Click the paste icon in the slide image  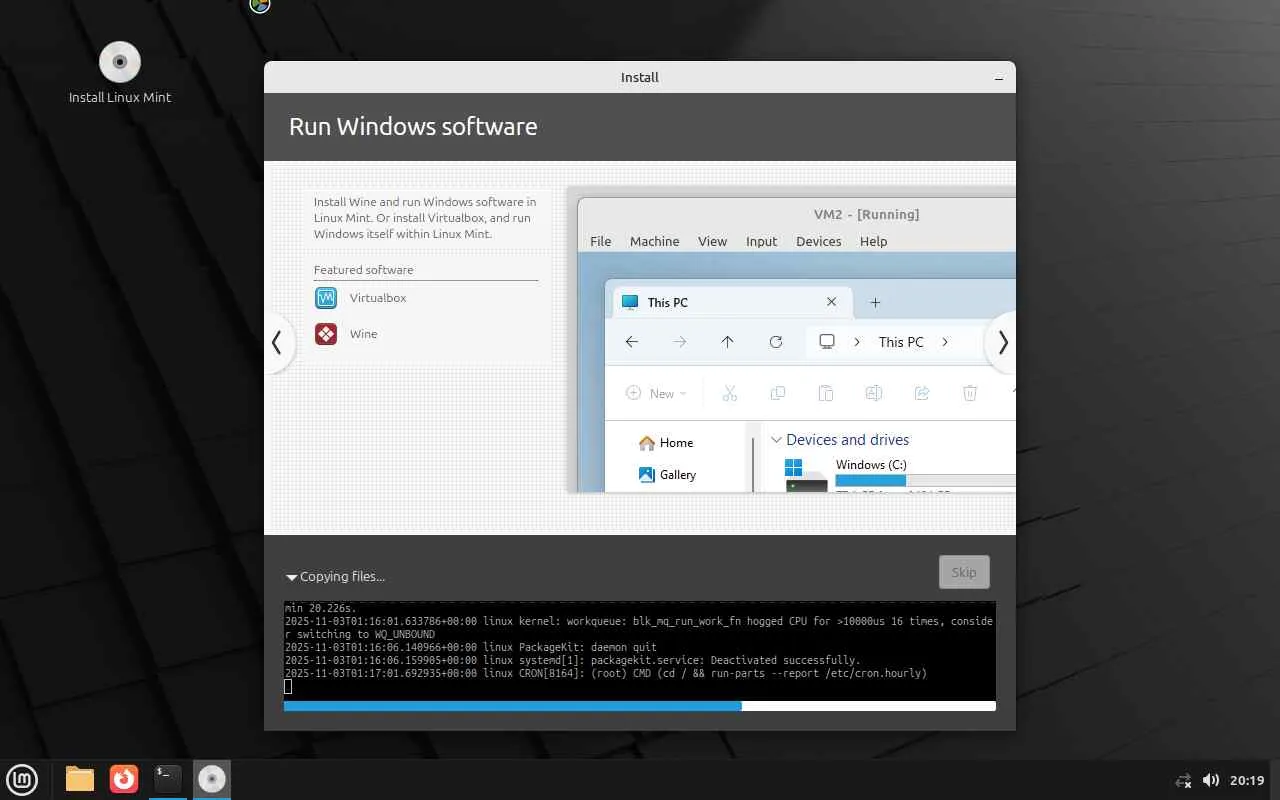coord(825,394)
